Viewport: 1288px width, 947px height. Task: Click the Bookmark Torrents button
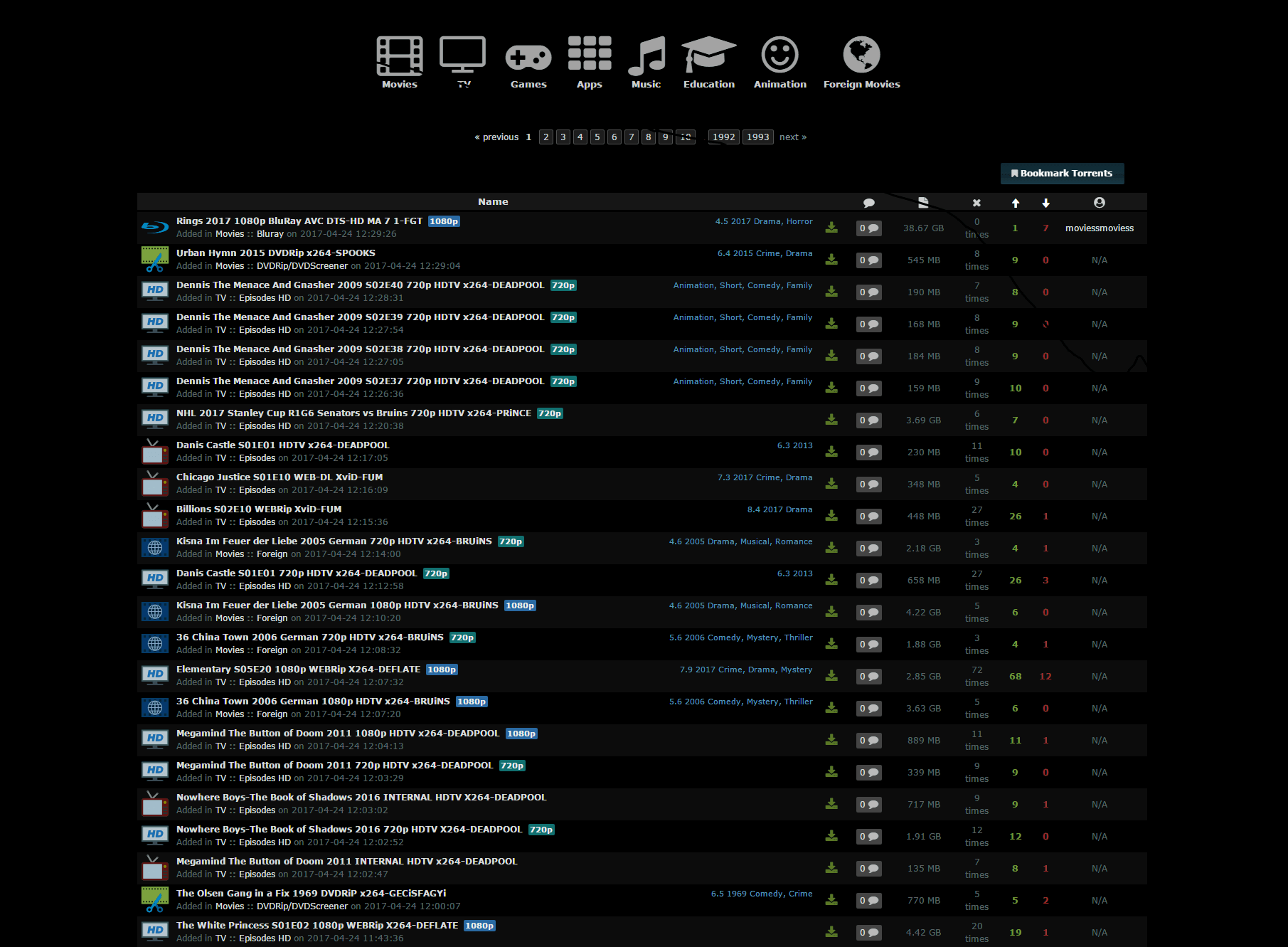1062,174
